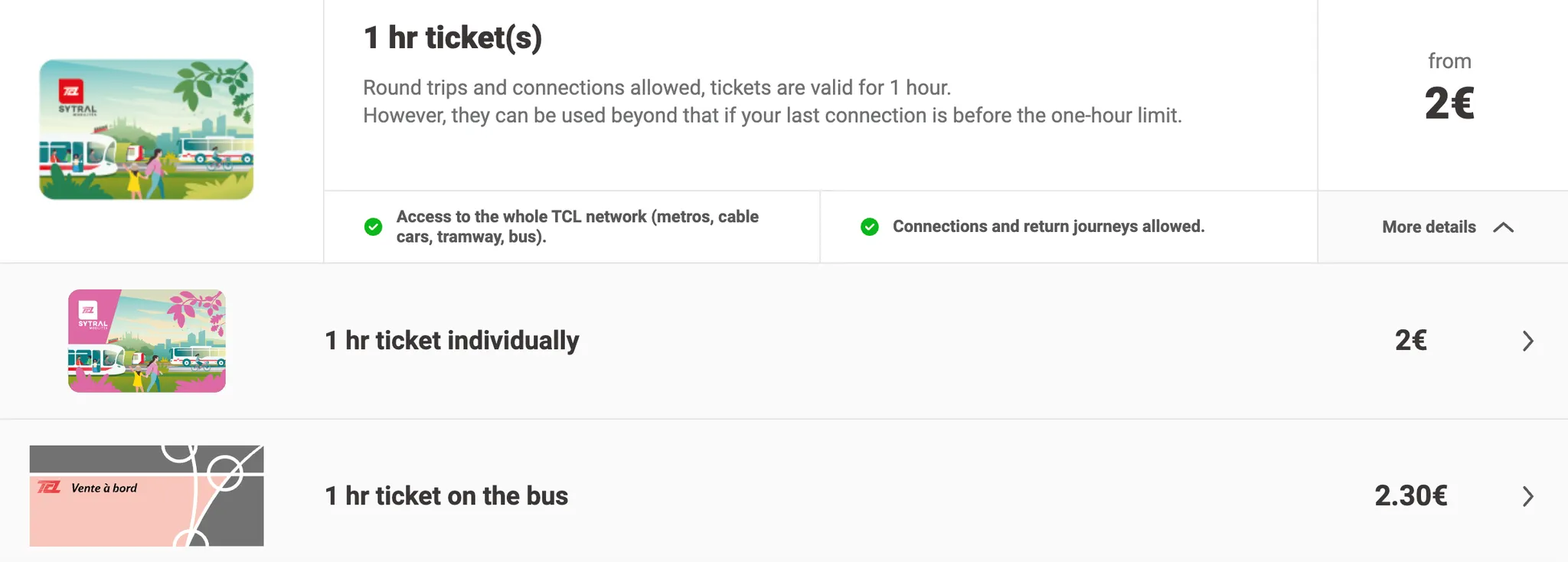
Task: Click green checkmark beside TCL network access
Action: 373,227
